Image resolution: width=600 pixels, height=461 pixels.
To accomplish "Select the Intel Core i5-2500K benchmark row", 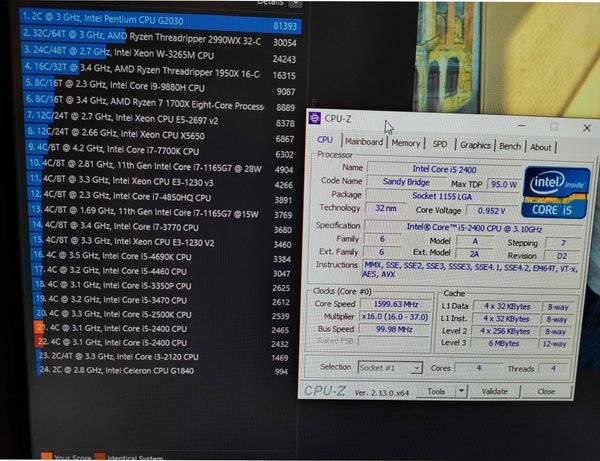I will pos(162,314).
